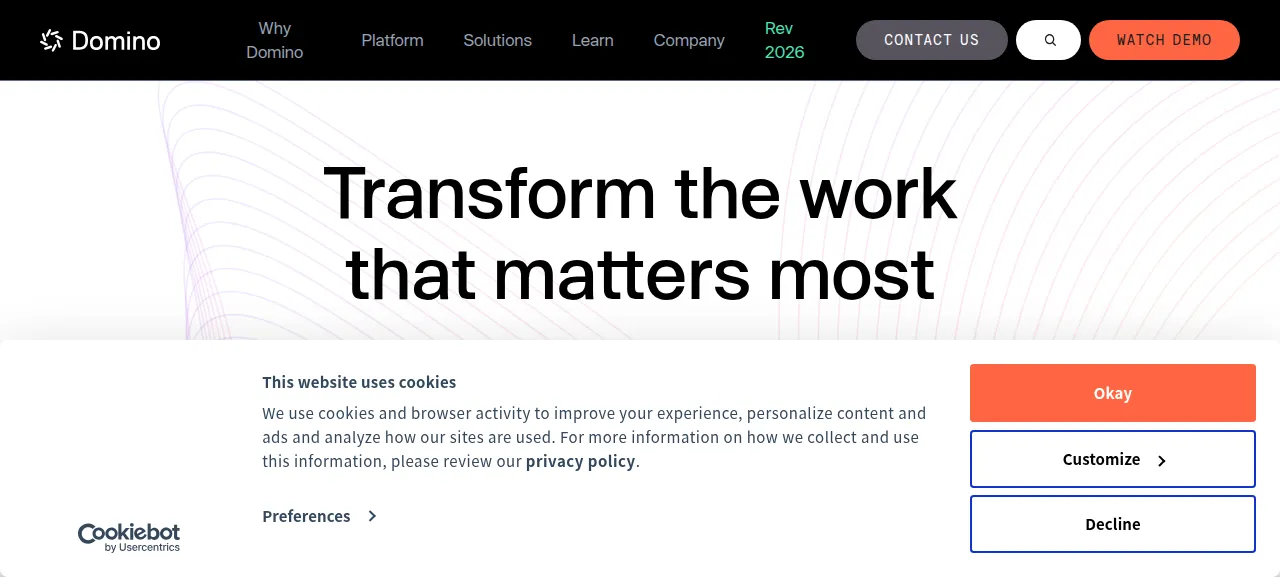Click the Transform the work headline
This screenshot has width=1280, height=577.
[640, 232]
